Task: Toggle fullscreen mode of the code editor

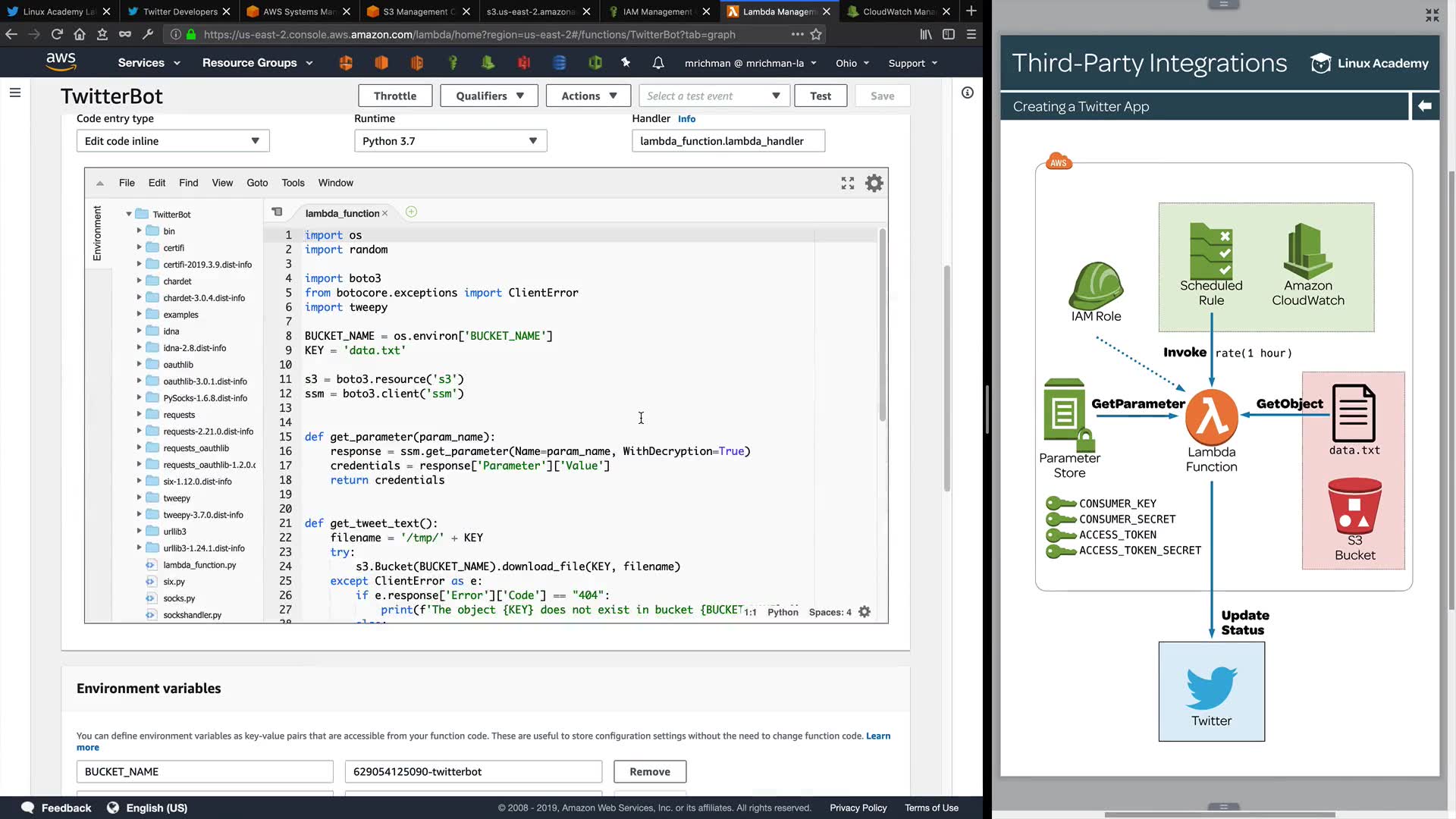Action: coord(848,183)
